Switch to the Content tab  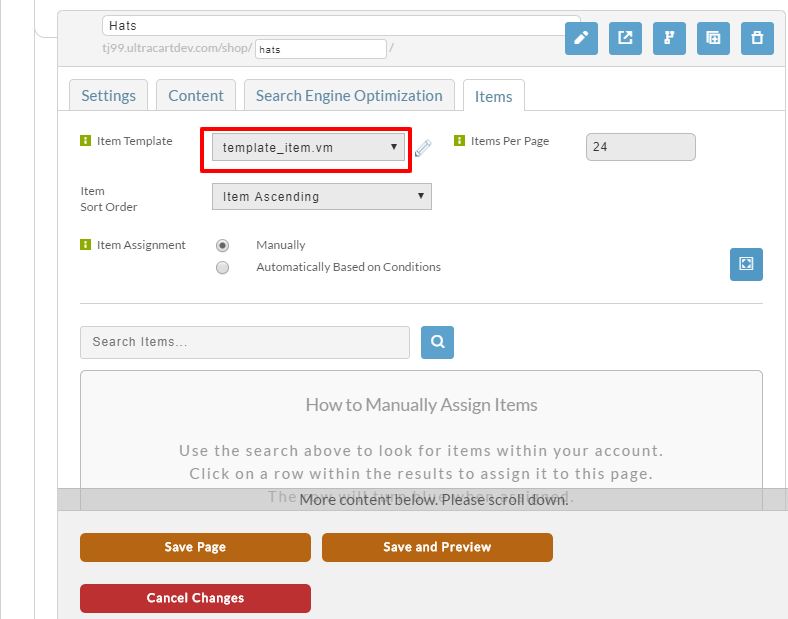(195, 95)
